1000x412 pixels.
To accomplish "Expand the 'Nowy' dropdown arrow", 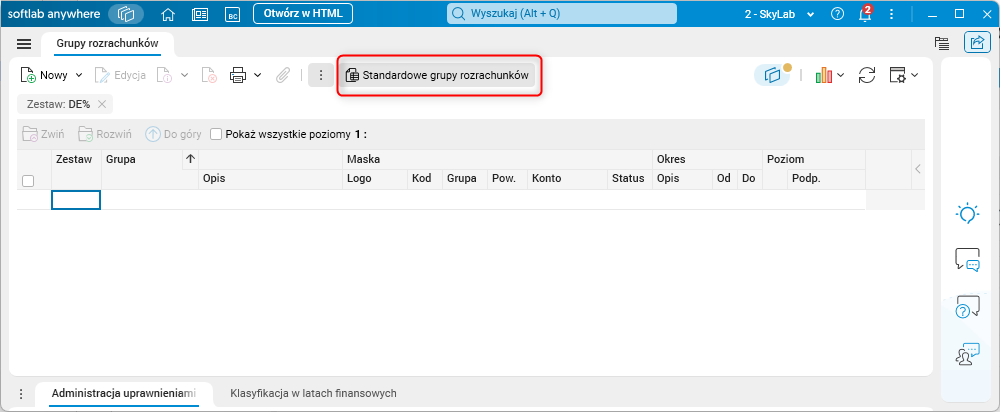I will (x=79, y=75).
